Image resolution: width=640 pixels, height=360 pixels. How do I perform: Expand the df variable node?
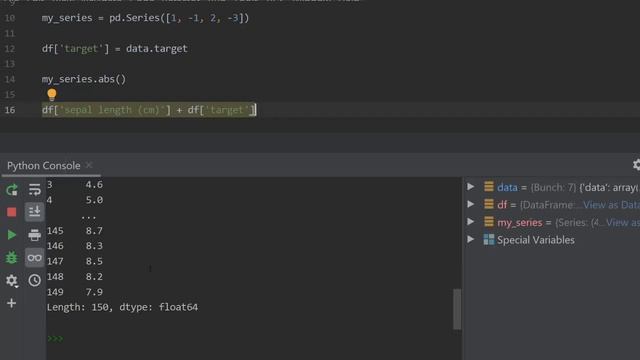coord(471,204)
